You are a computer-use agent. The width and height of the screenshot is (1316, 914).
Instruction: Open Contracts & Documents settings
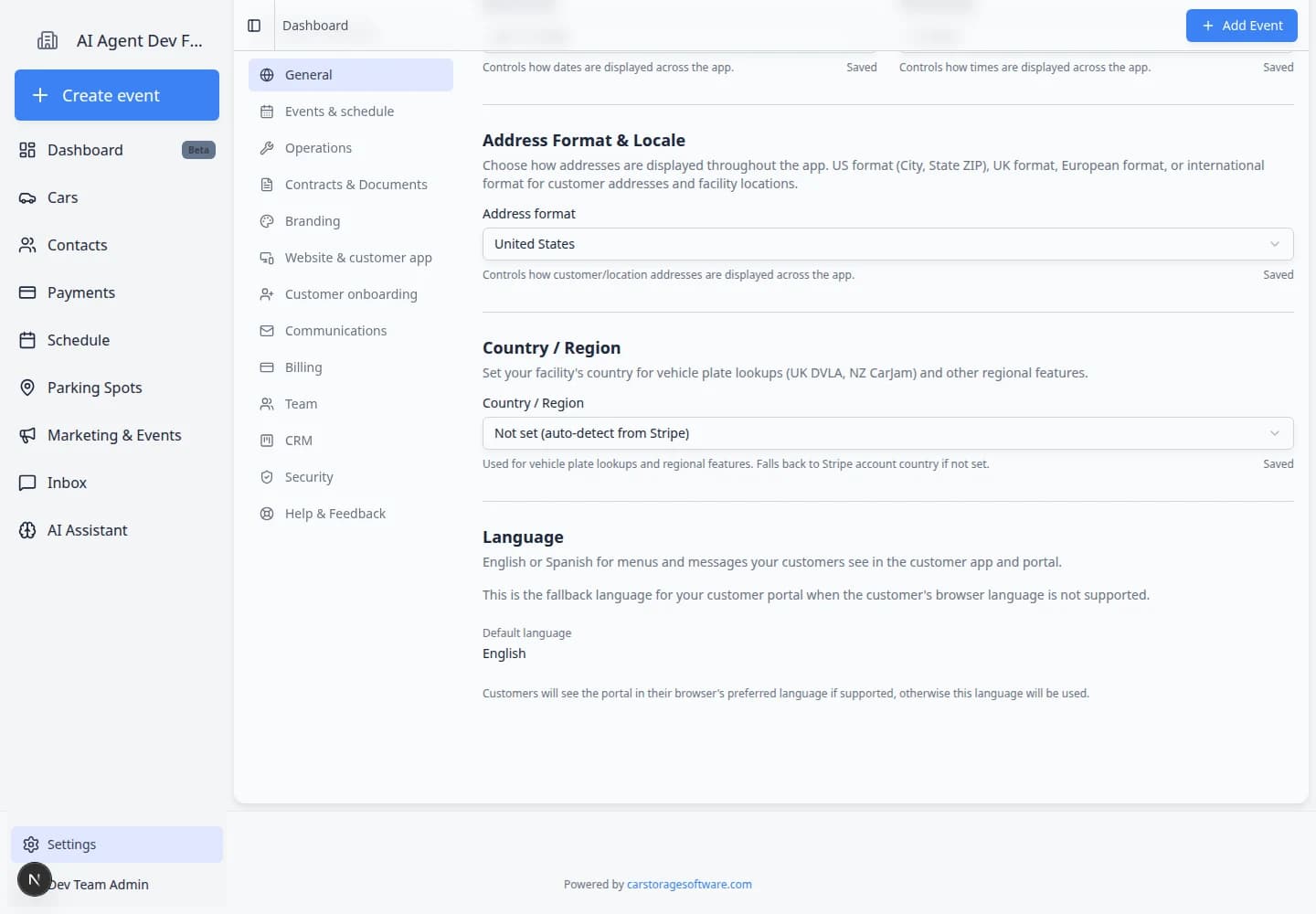[351, 185]
